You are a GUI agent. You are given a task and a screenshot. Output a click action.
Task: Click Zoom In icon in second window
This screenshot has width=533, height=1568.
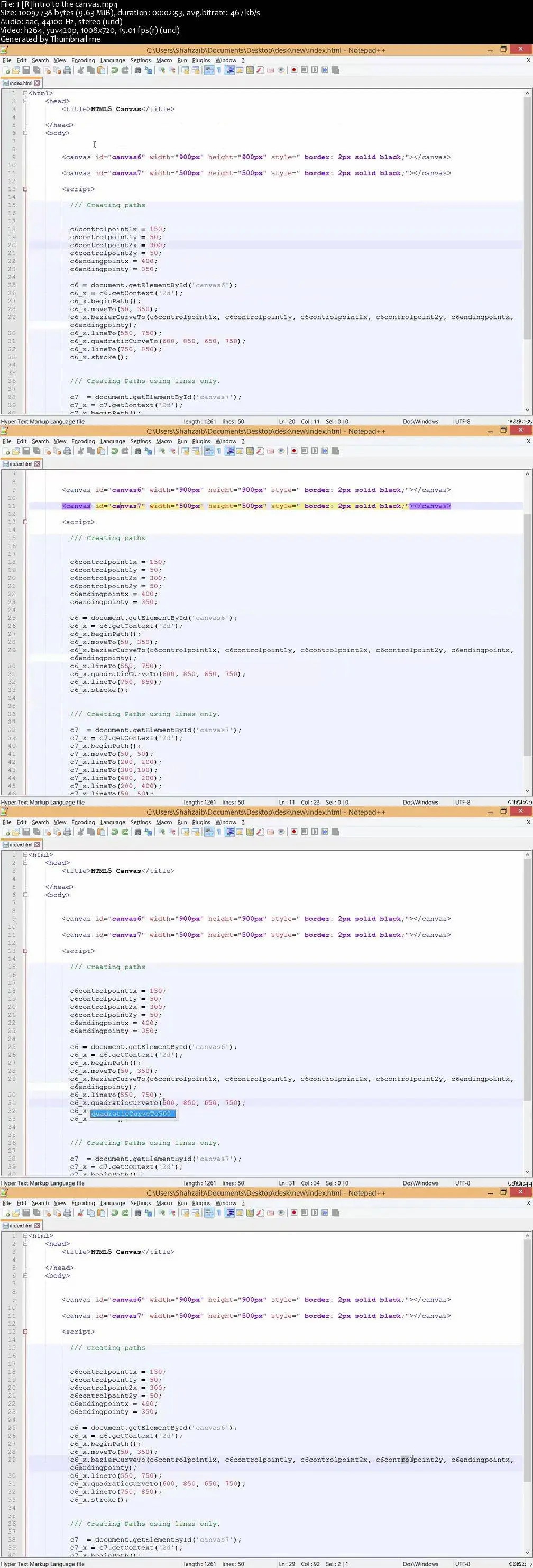(x=161, y=451)
